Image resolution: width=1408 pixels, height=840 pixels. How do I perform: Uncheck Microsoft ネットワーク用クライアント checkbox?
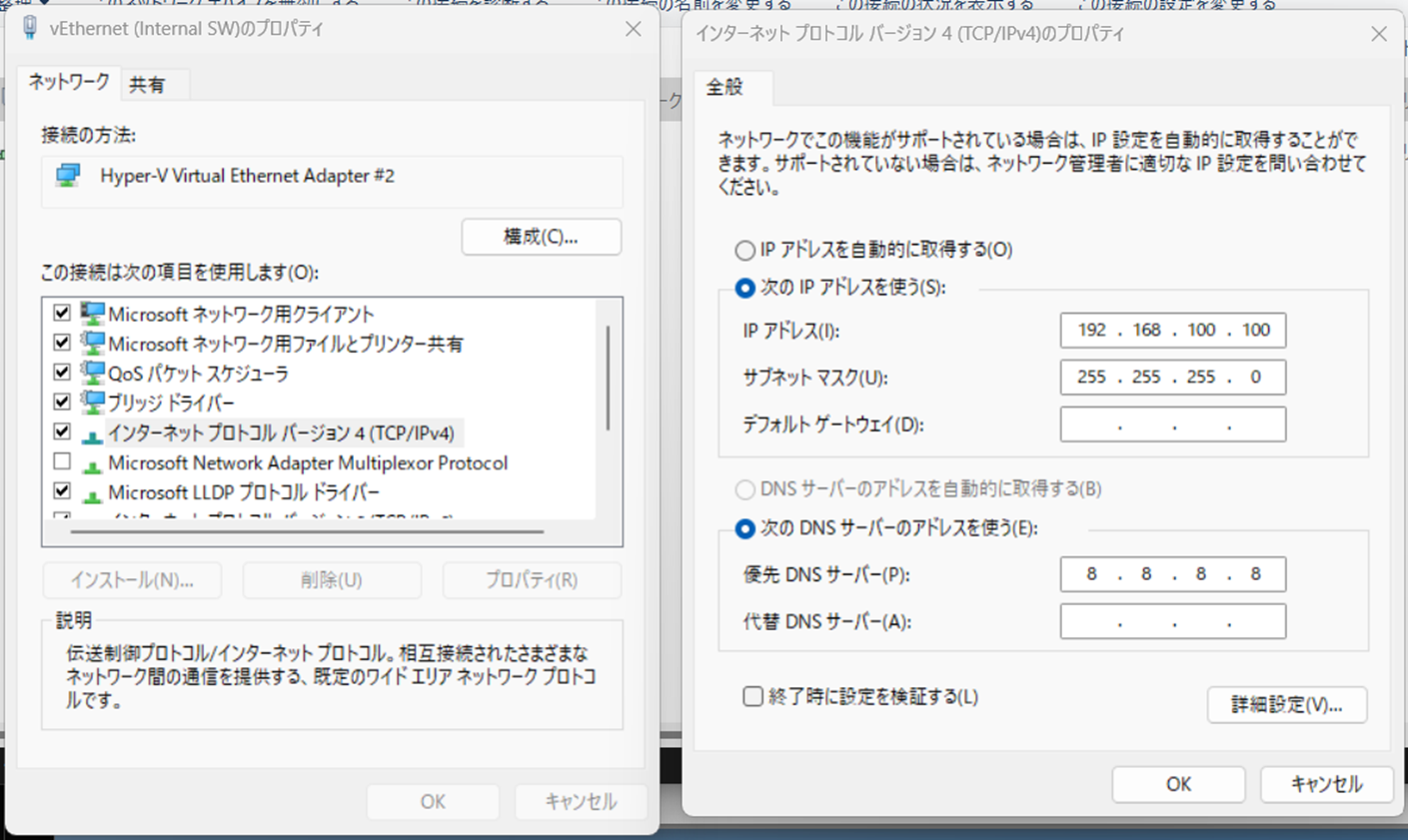pyautogui.click(x=62, y=313)
